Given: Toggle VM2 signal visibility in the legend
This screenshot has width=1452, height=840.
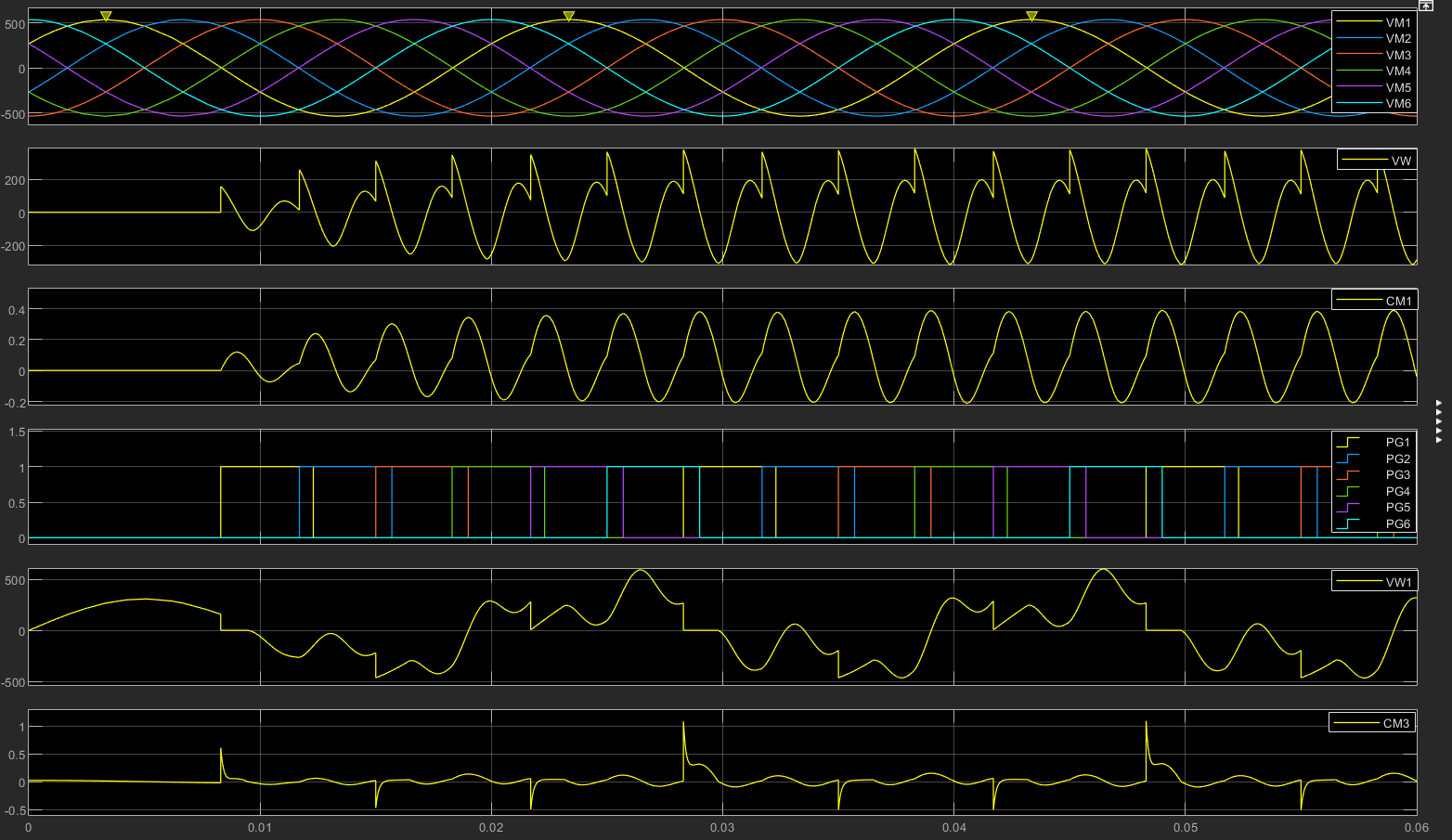Looking at the screenshot, I should point(1375,39).
